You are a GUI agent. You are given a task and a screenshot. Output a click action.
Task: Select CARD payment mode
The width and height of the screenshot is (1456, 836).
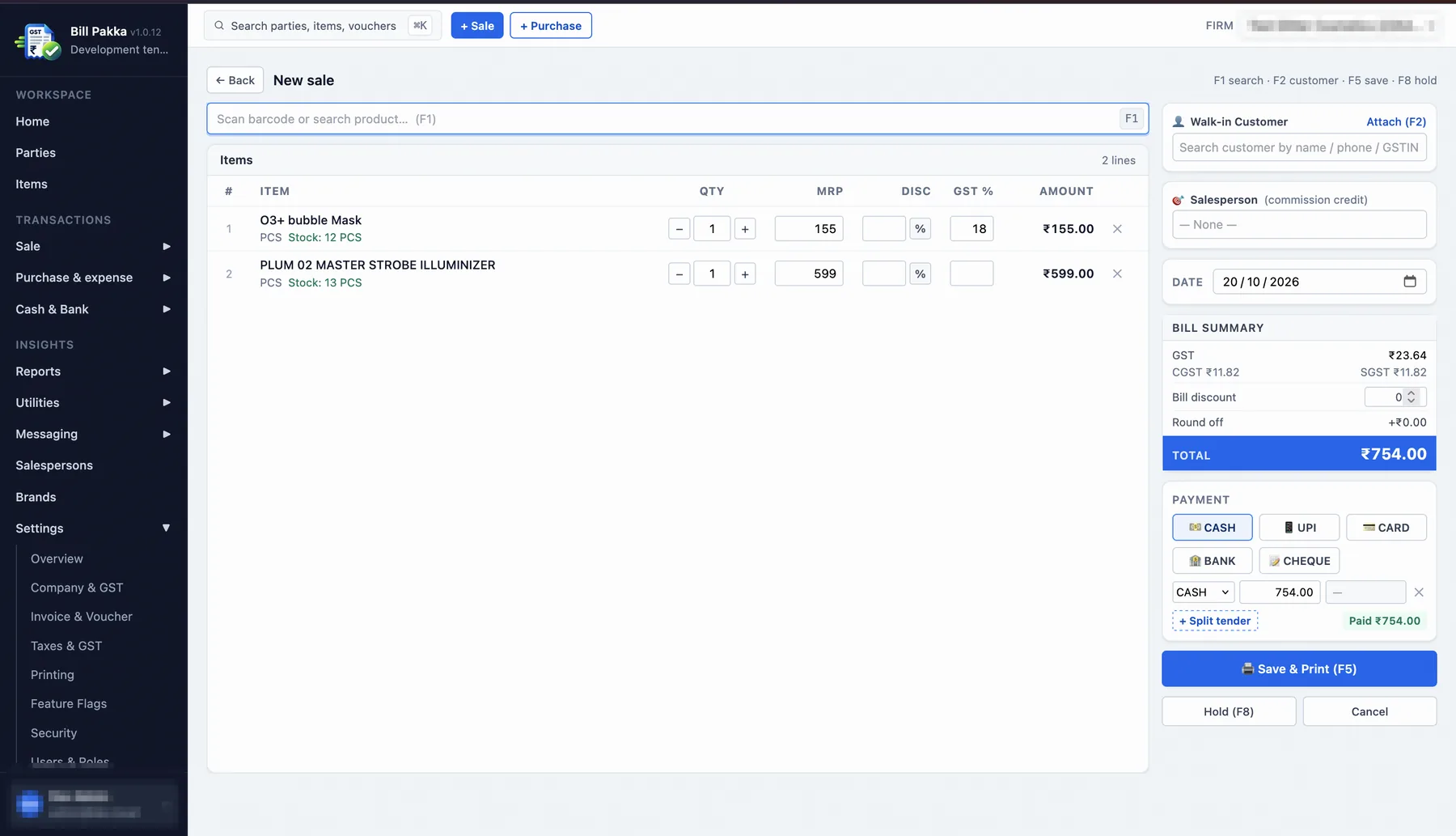tap(1386, 528)
